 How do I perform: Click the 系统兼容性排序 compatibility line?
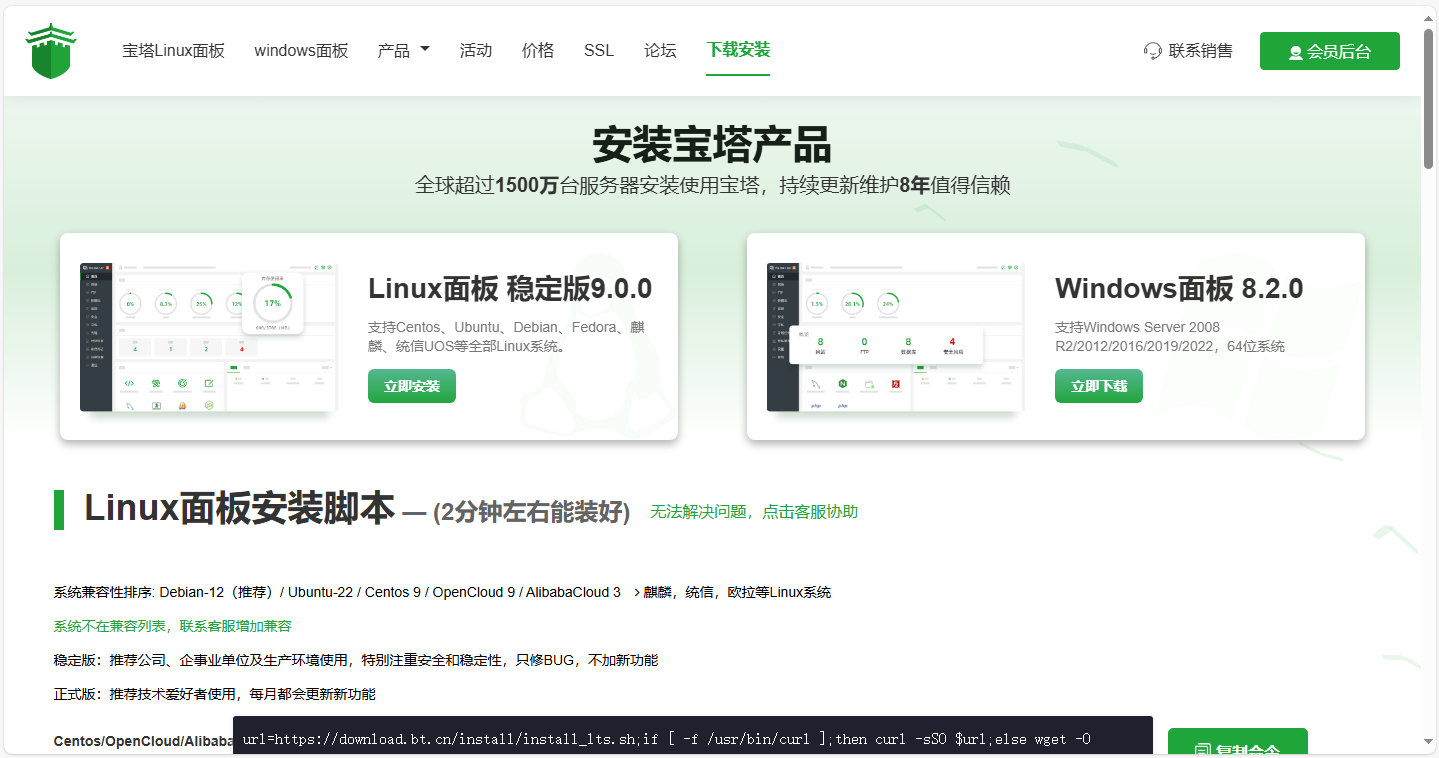tap(442, 592)
